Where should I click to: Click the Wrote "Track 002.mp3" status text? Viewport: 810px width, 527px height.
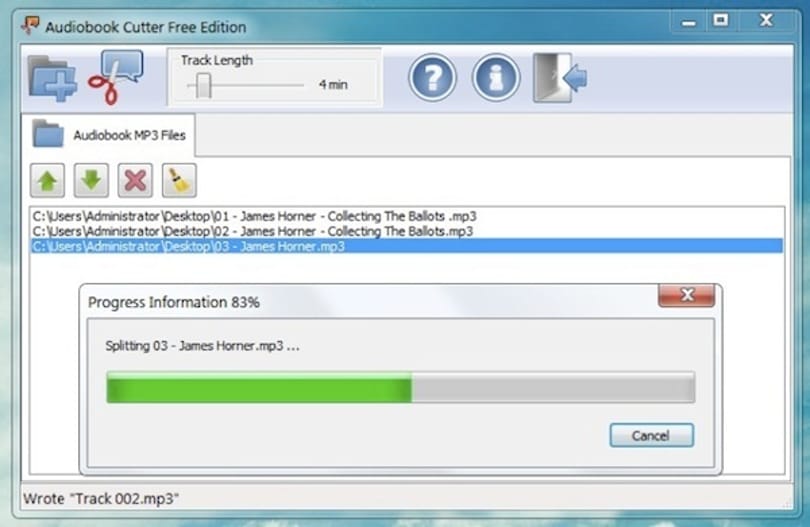tap(101, 499)
